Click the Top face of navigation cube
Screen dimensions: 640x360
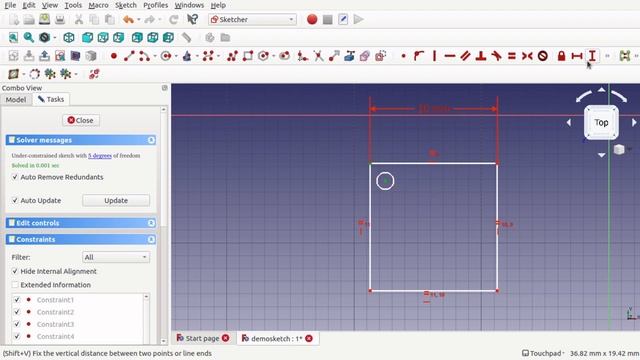pos(601,122)
